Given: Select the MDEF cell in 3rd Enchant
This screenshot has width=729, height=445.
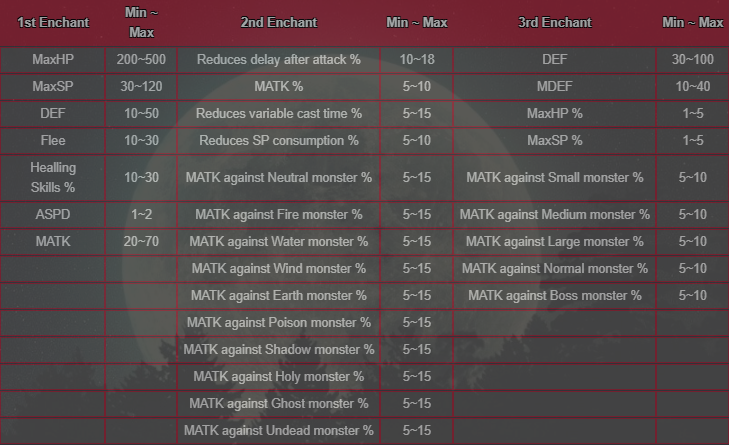Looking at the screenshot, I should tap(554, 86).
